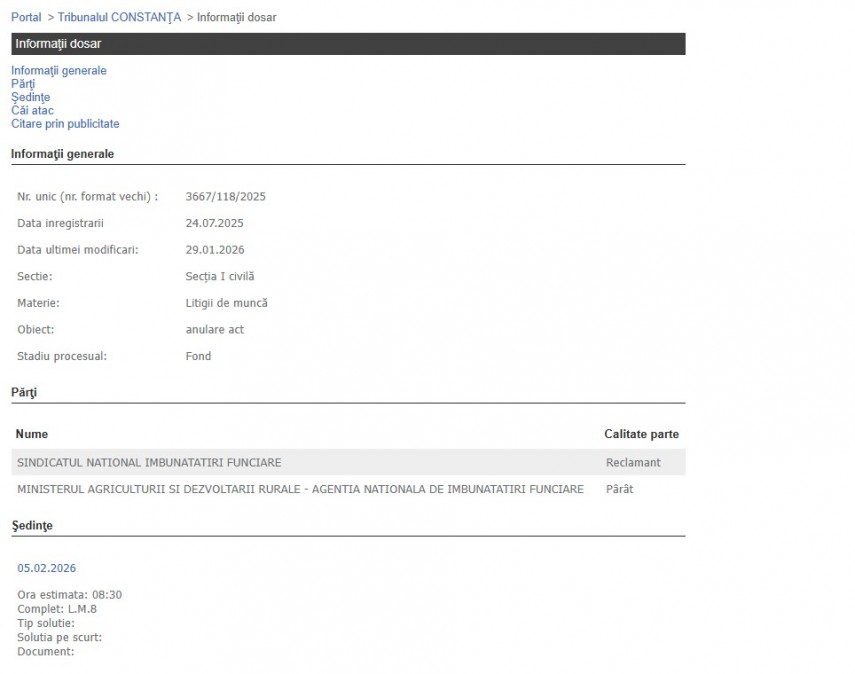Open the Căi atac link
Image resolution: width=855 pixels, height=674 pixels.
(x=32, y=110)
